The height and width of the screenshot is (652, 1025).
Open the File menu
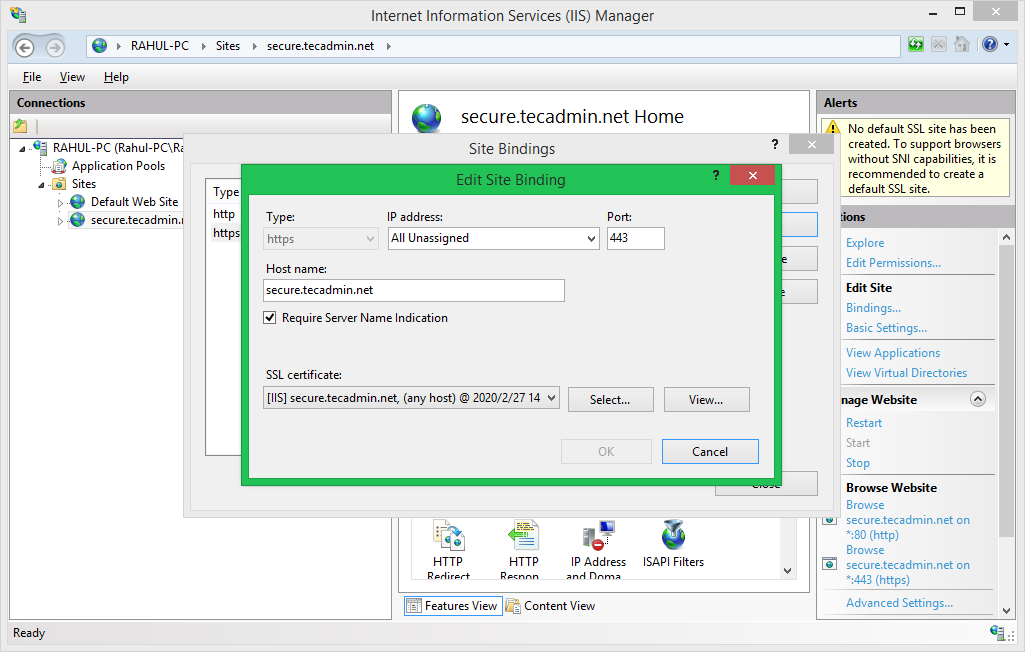[x=31, y=77]
